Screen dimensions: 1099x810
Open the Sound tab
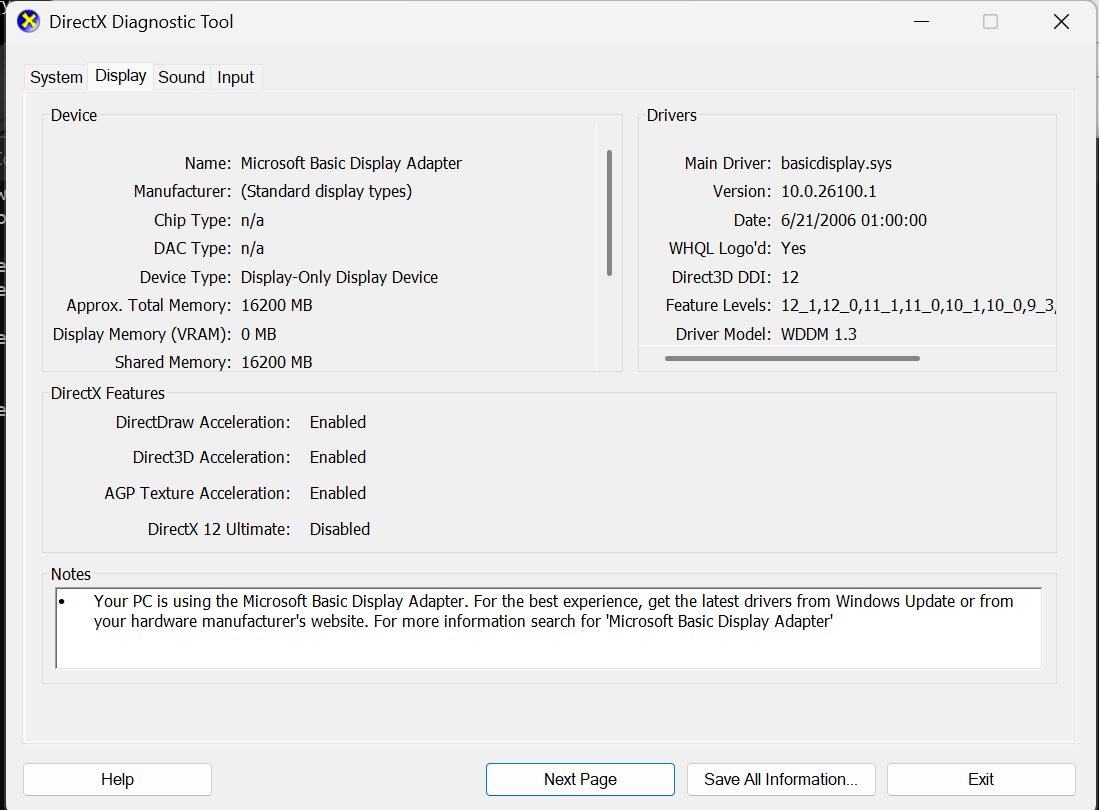tap(182, 77)
